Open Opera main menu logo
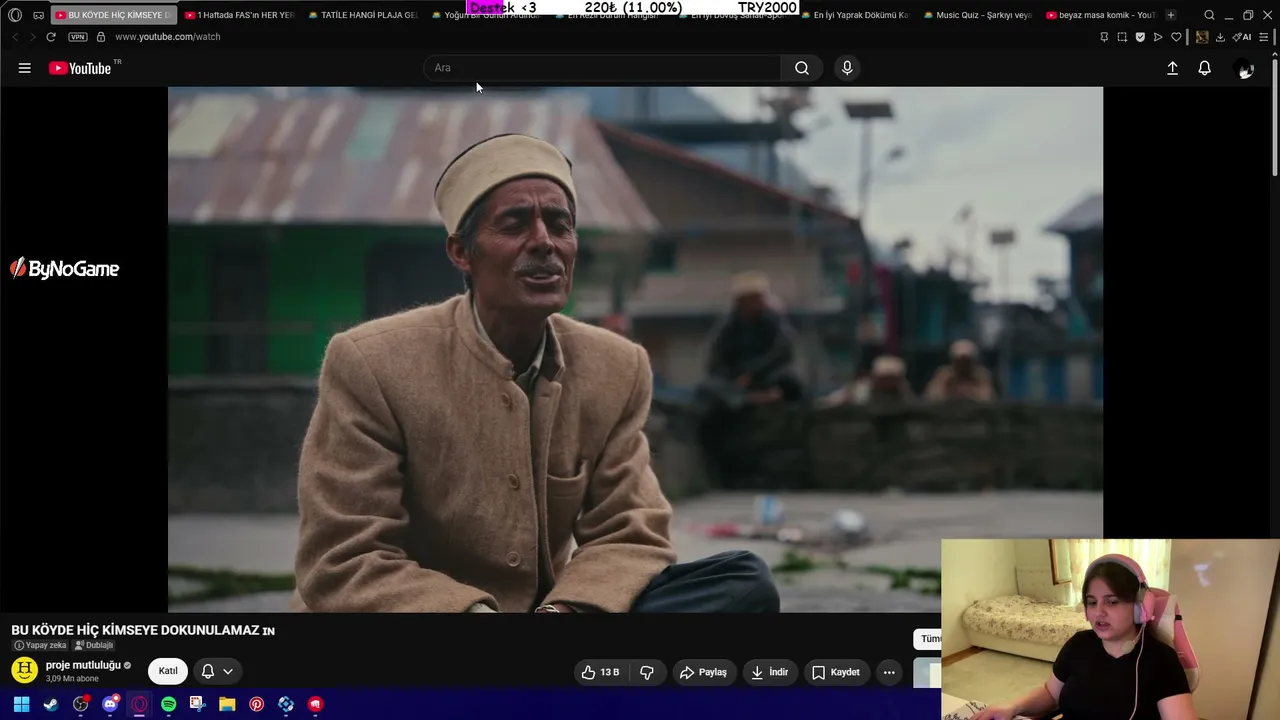 [15, 15]
